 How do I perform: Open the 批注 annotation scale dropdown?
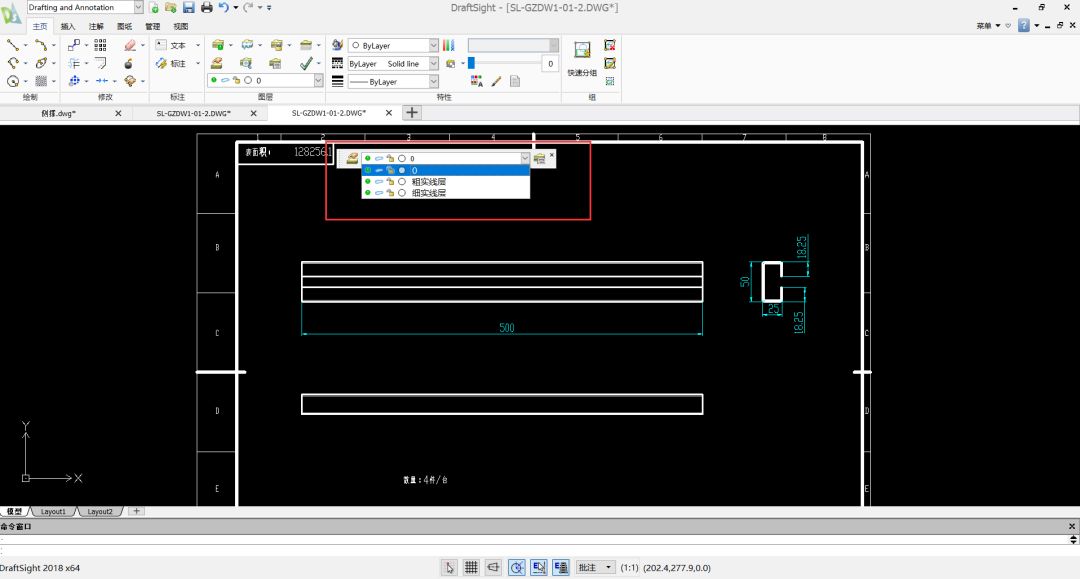coord(595,567)
